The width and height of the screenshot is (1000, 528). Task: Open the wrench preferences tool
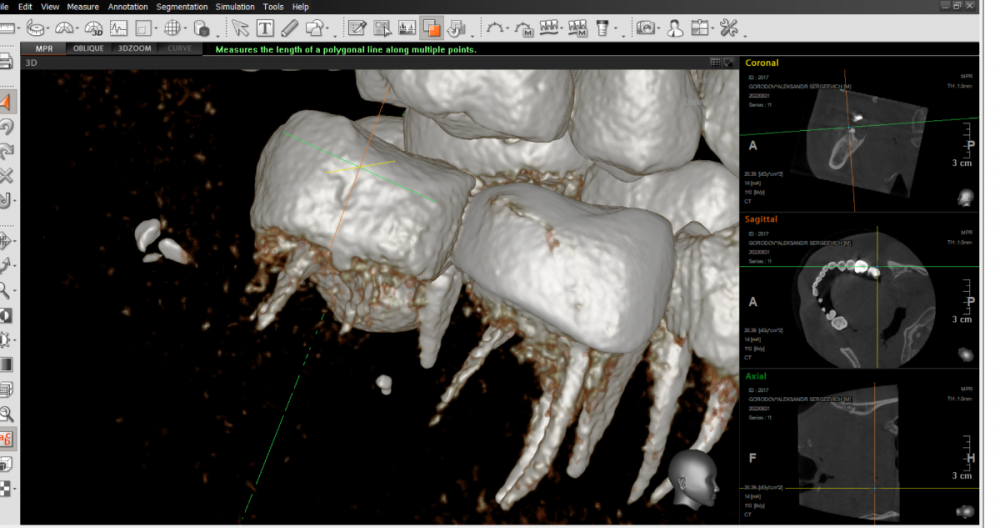tap(728, 27)
